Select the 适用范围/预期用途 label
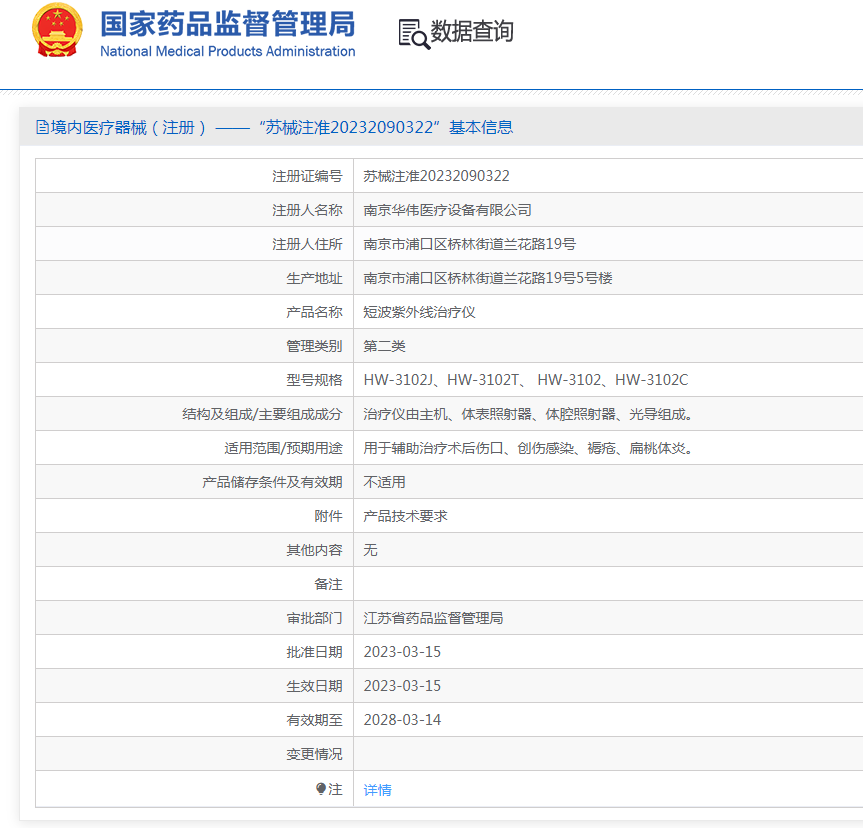The height and width of the screenshot is (828, 863). [x=283, y=448]
